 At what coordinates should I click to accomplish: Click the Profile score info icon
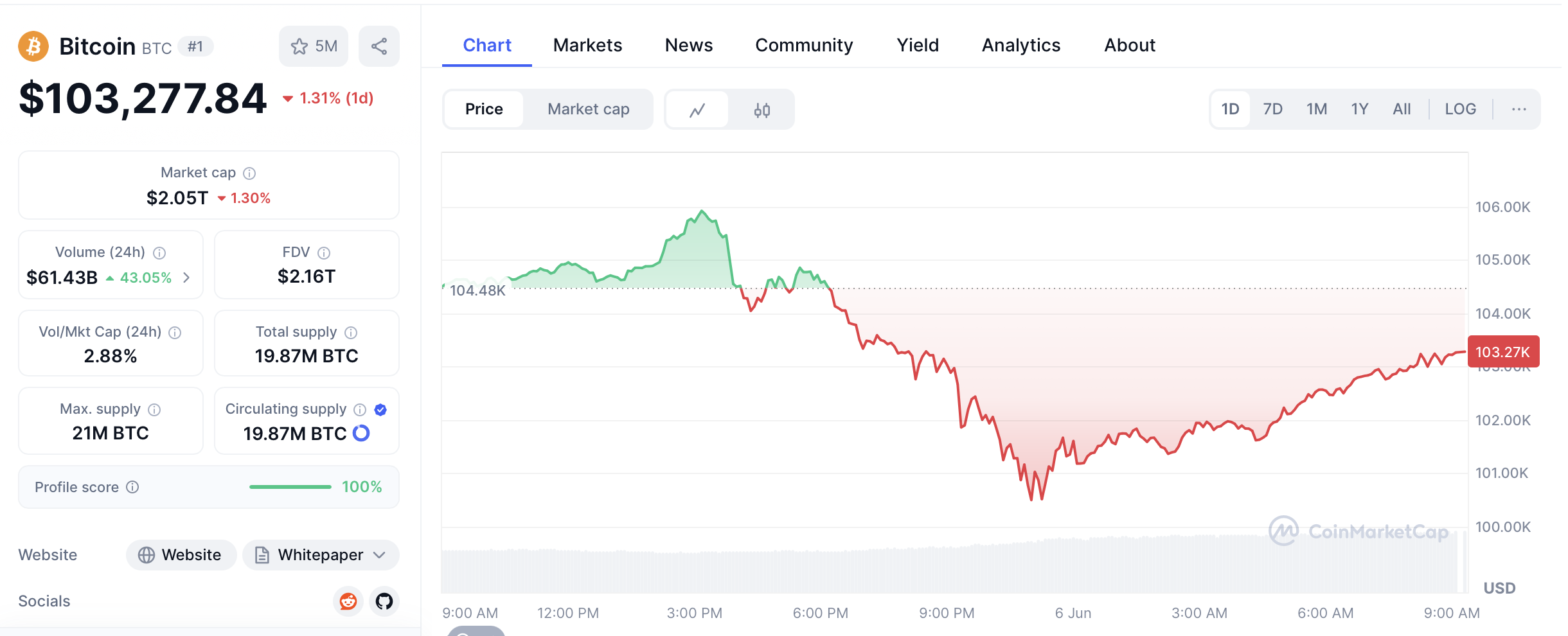[x=133, y=487]
